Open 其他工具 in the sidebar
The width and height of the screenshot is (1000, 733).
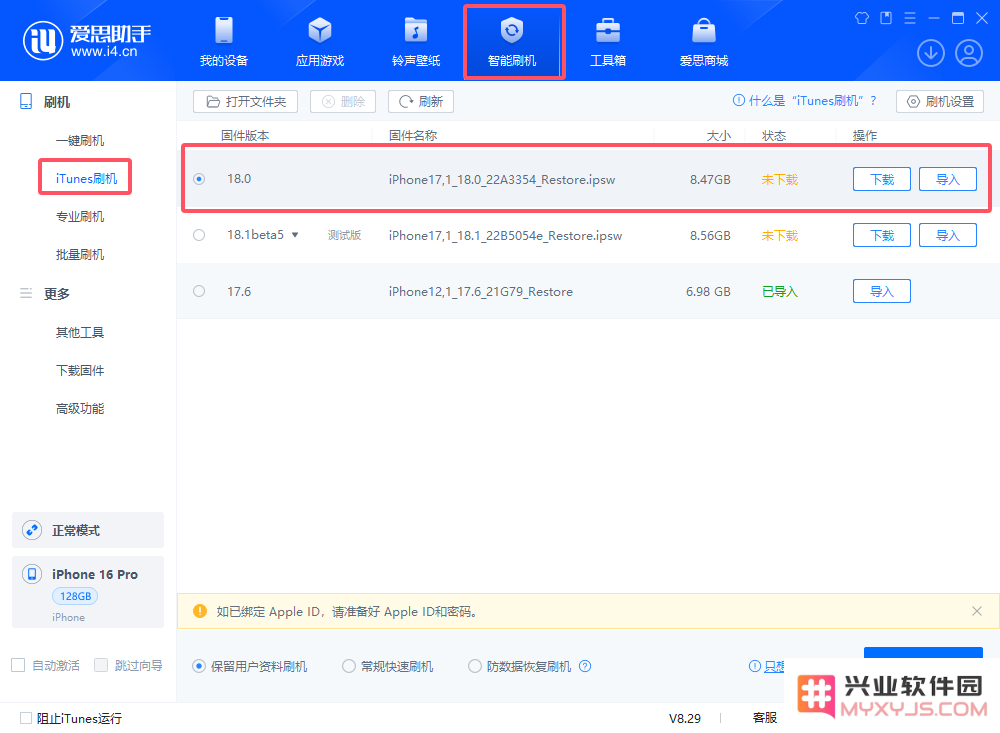coord(80,332)
